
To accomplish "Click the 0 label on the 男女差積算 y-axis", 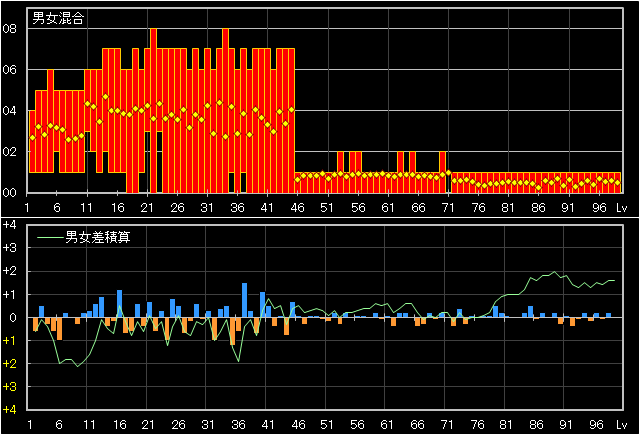I will [x=13, y=317].
